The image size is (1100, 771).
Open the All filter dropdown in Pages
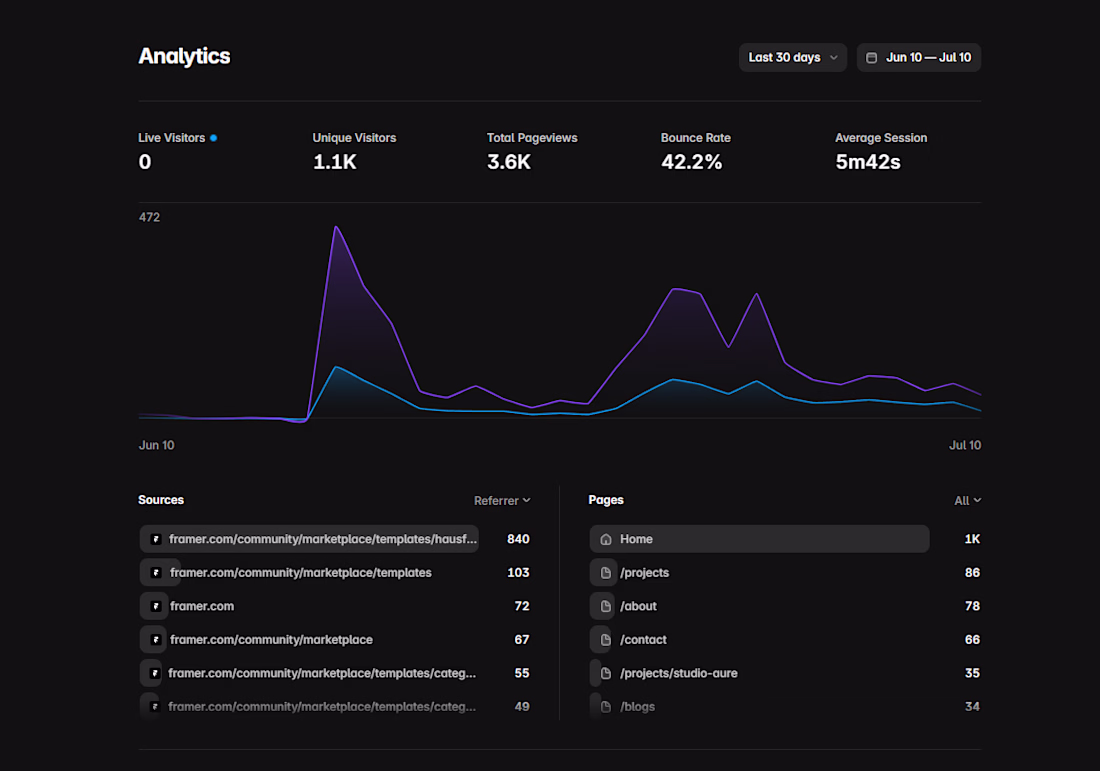(967, 500)
